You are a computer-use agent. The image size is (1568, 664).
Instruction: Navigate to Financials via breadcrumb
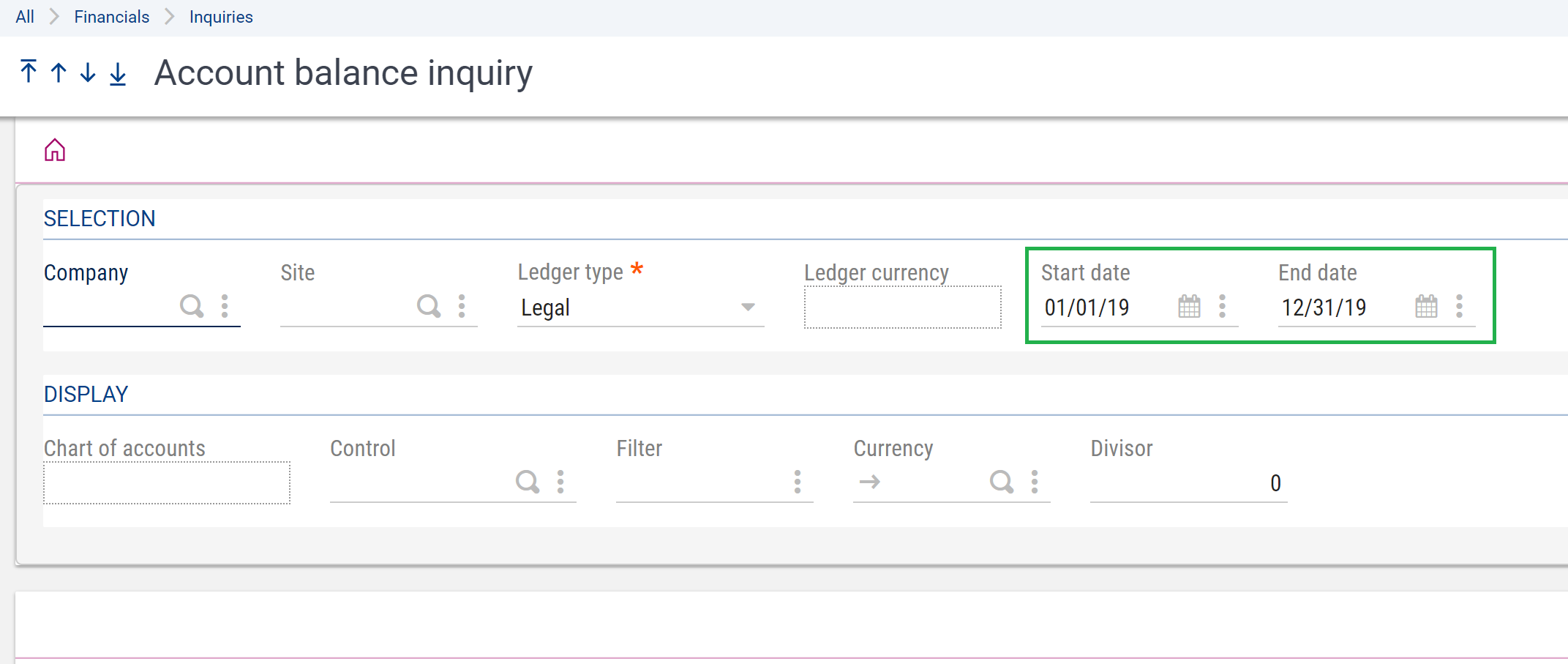tap(110, 16)
